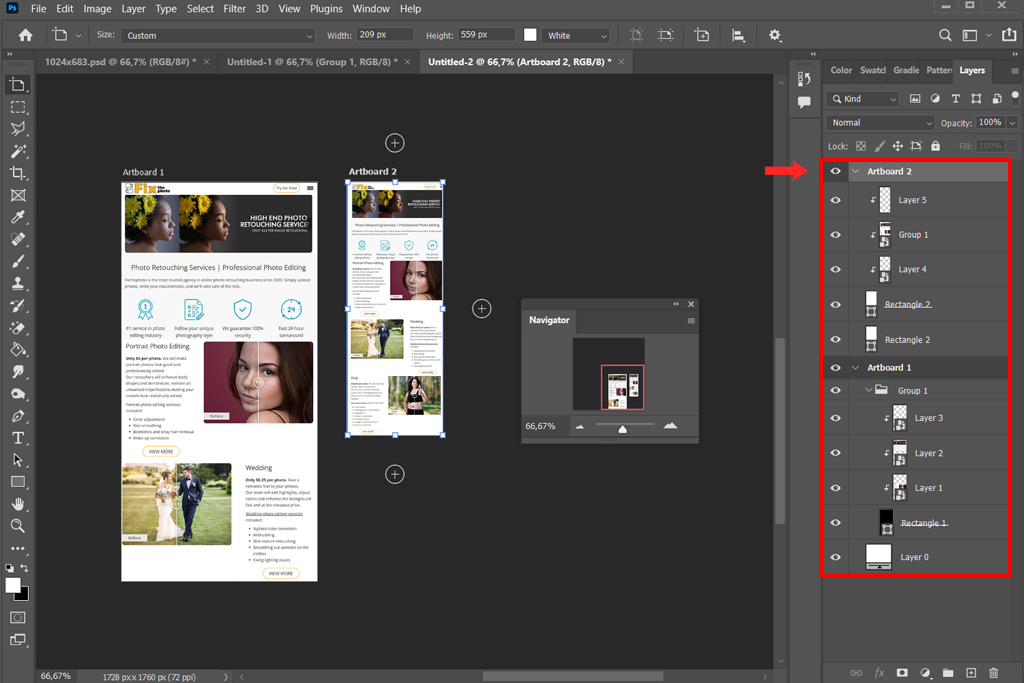Select the Frame tool
This screenshot has width=1024, height=683.
click(18, 195)
